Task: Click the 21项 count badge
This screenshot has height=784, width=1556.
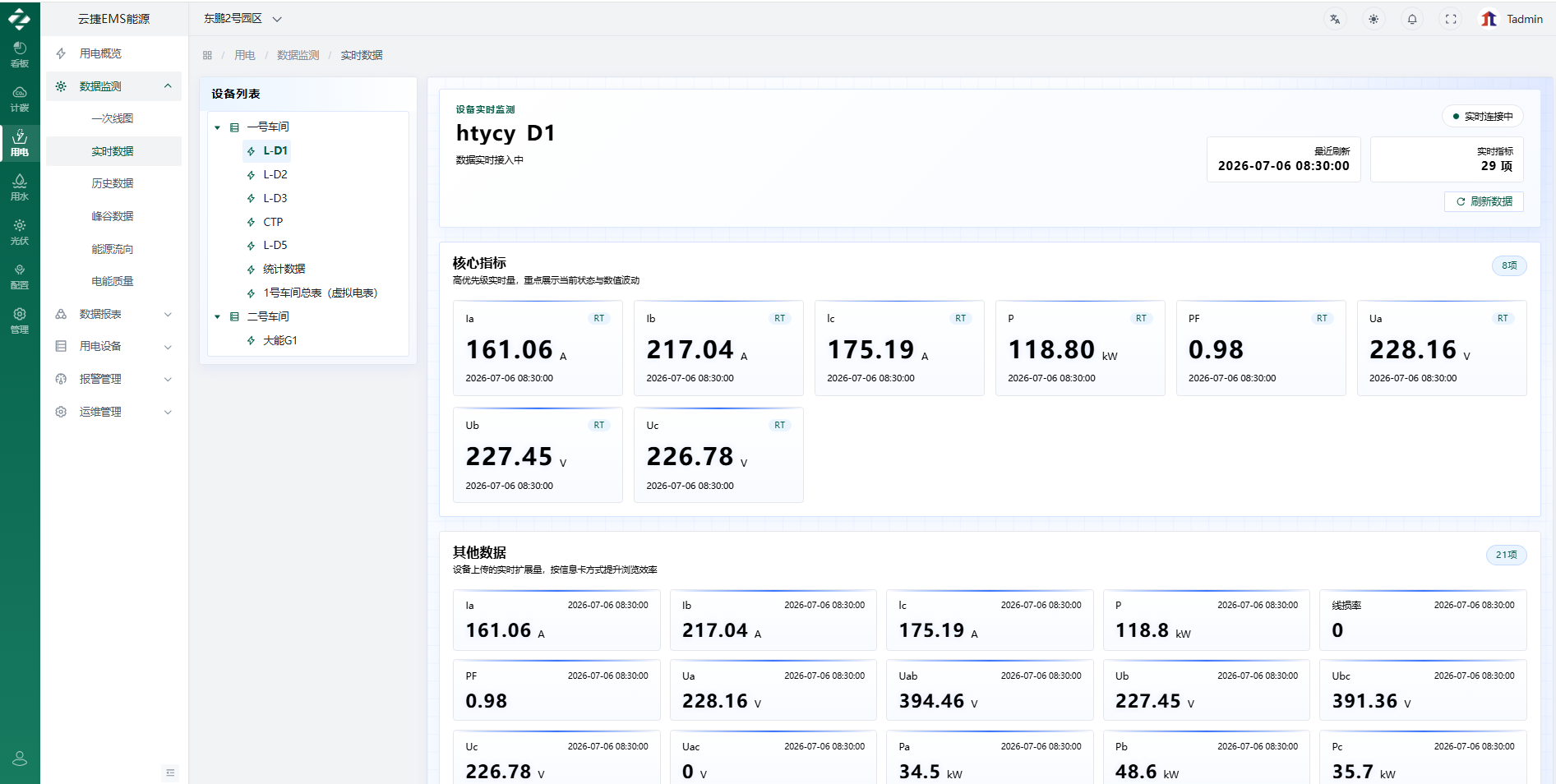Action: point(1506,555)
